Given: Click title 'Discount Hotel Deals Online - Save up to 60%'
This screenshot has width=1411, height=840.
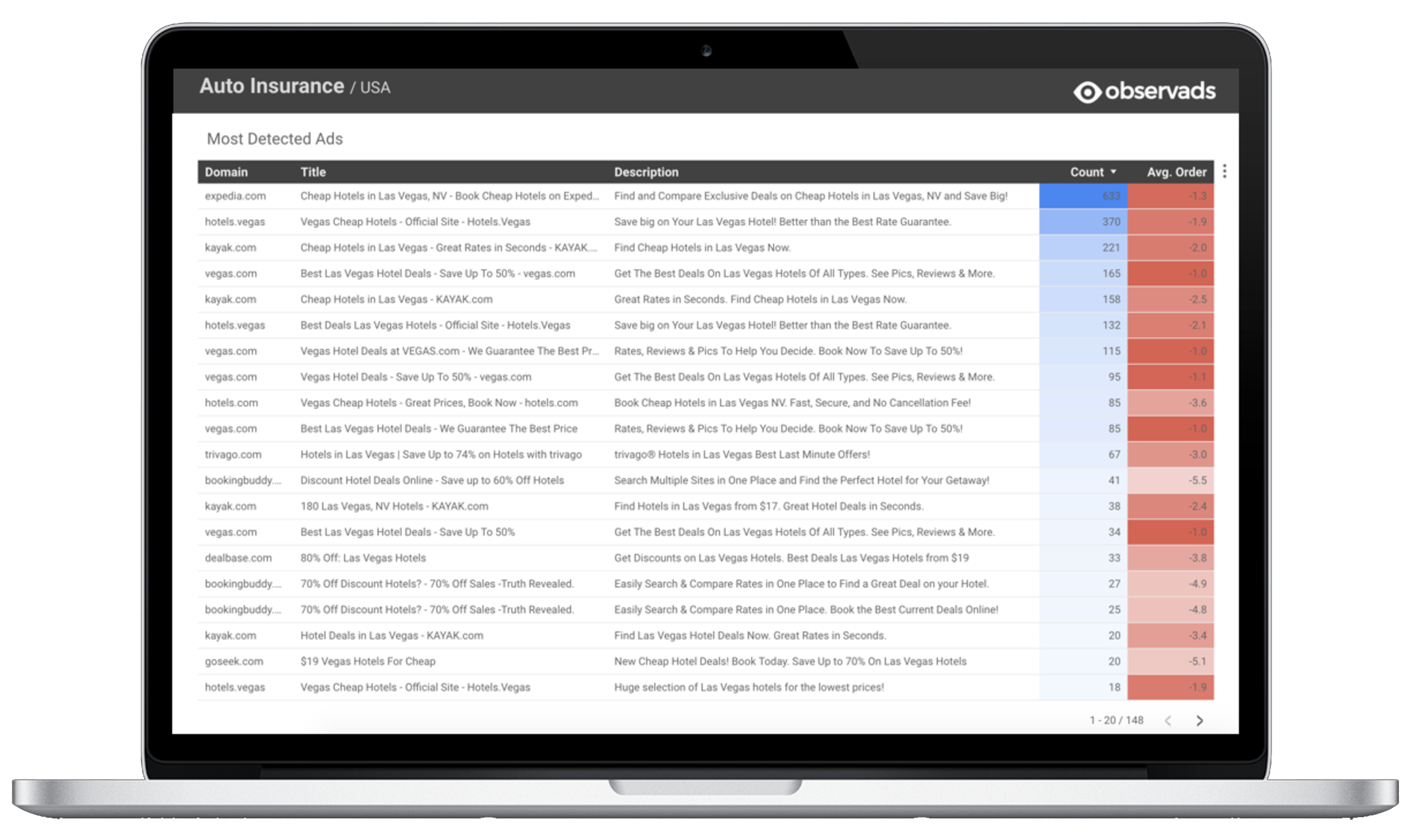Looking at the screenshot, I should (432, 481).
